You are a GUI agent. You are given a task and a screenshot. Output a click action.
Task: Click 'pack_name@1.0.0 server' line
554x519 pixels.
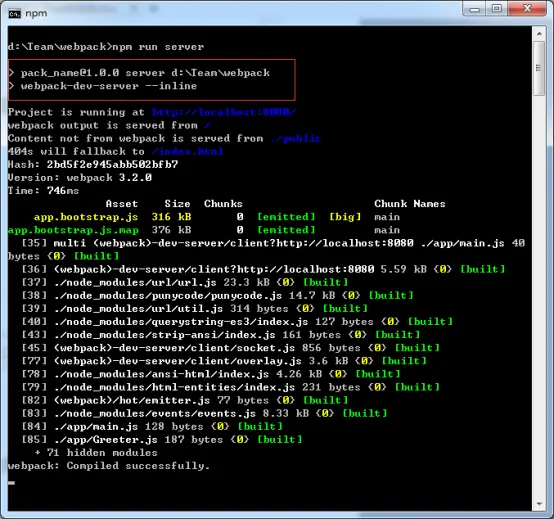point(139,73)
